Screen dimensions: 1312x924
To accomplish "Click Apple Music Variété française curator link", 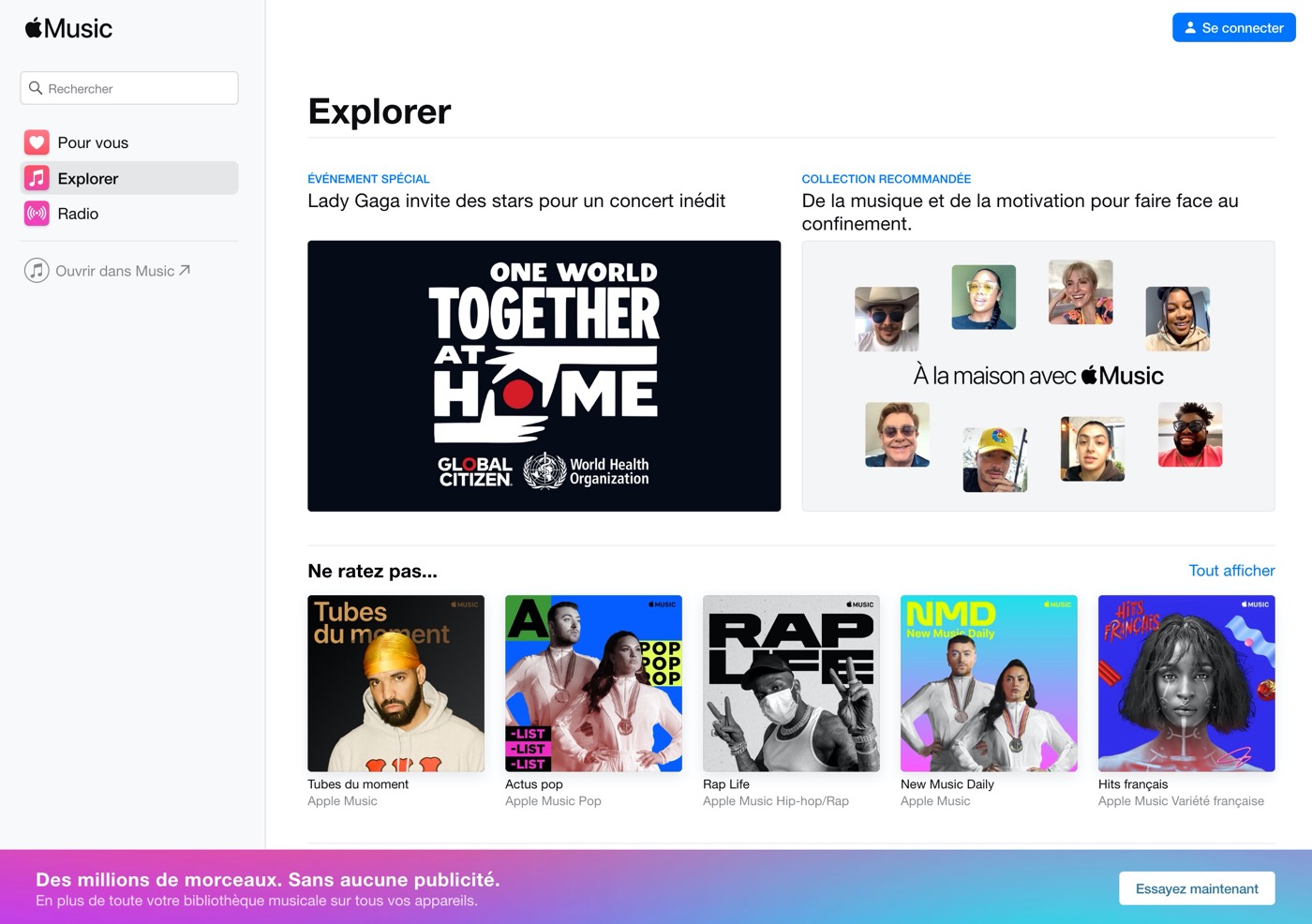I will point(1181,801).
